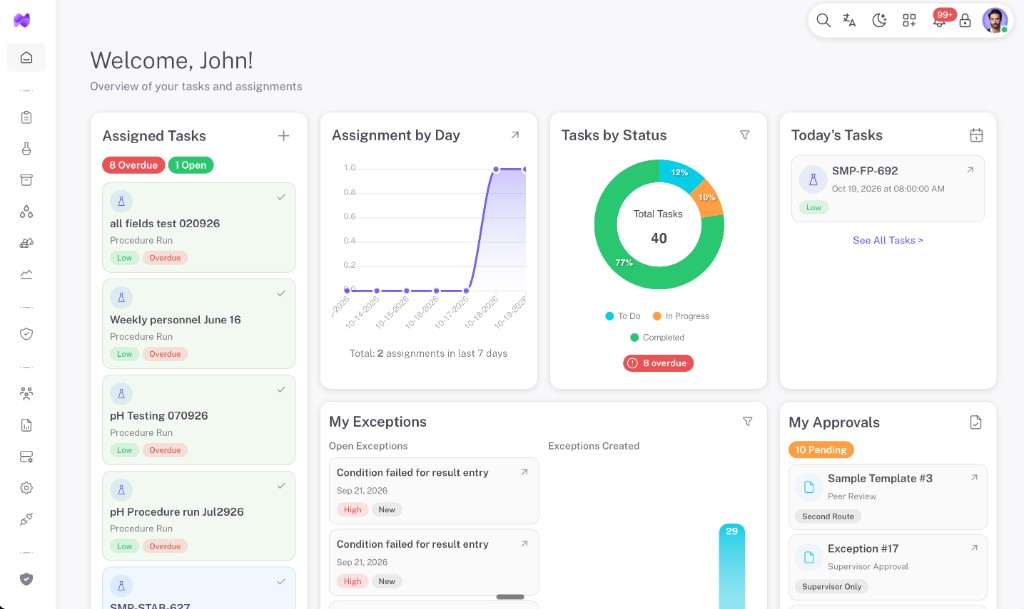Screen dimensions: 1024x609
Task: Filter tasks by '8 Overdue' tag
Action: click(133, 165)
